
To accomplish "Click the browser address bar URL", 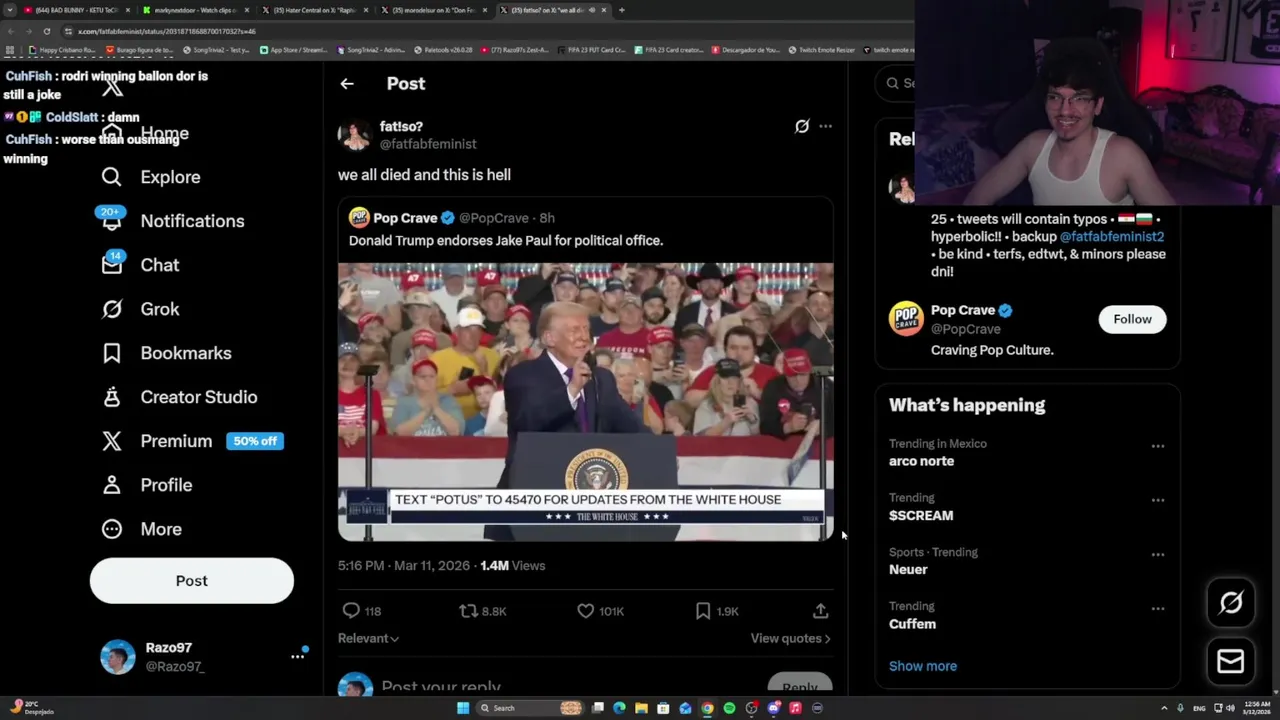I will 167,31.
